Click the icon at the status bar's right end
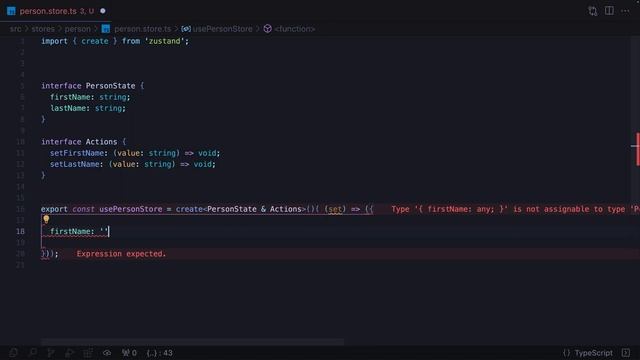 pos(626,353)
